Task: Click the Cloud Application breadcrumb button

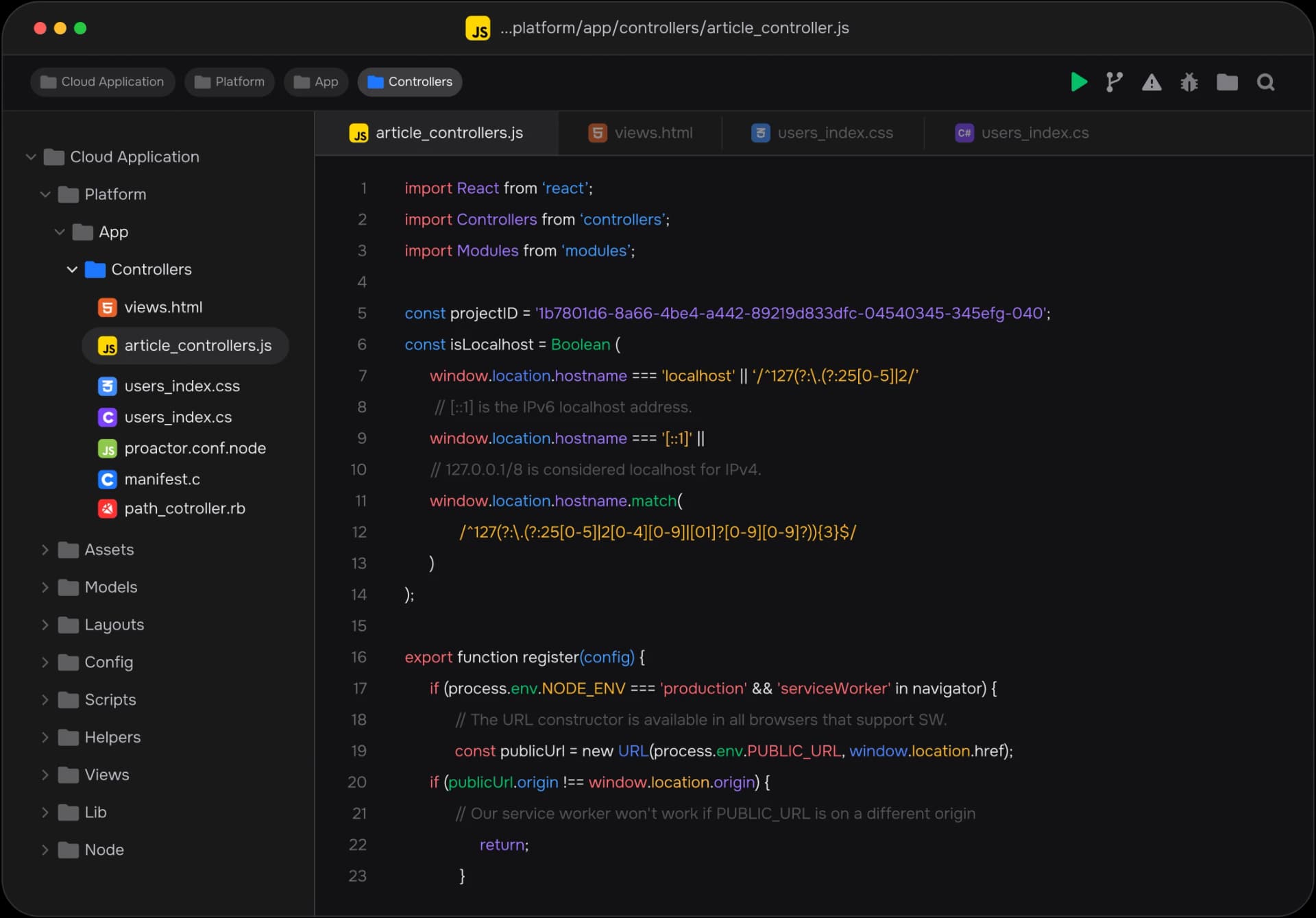Action: [103, 82]
